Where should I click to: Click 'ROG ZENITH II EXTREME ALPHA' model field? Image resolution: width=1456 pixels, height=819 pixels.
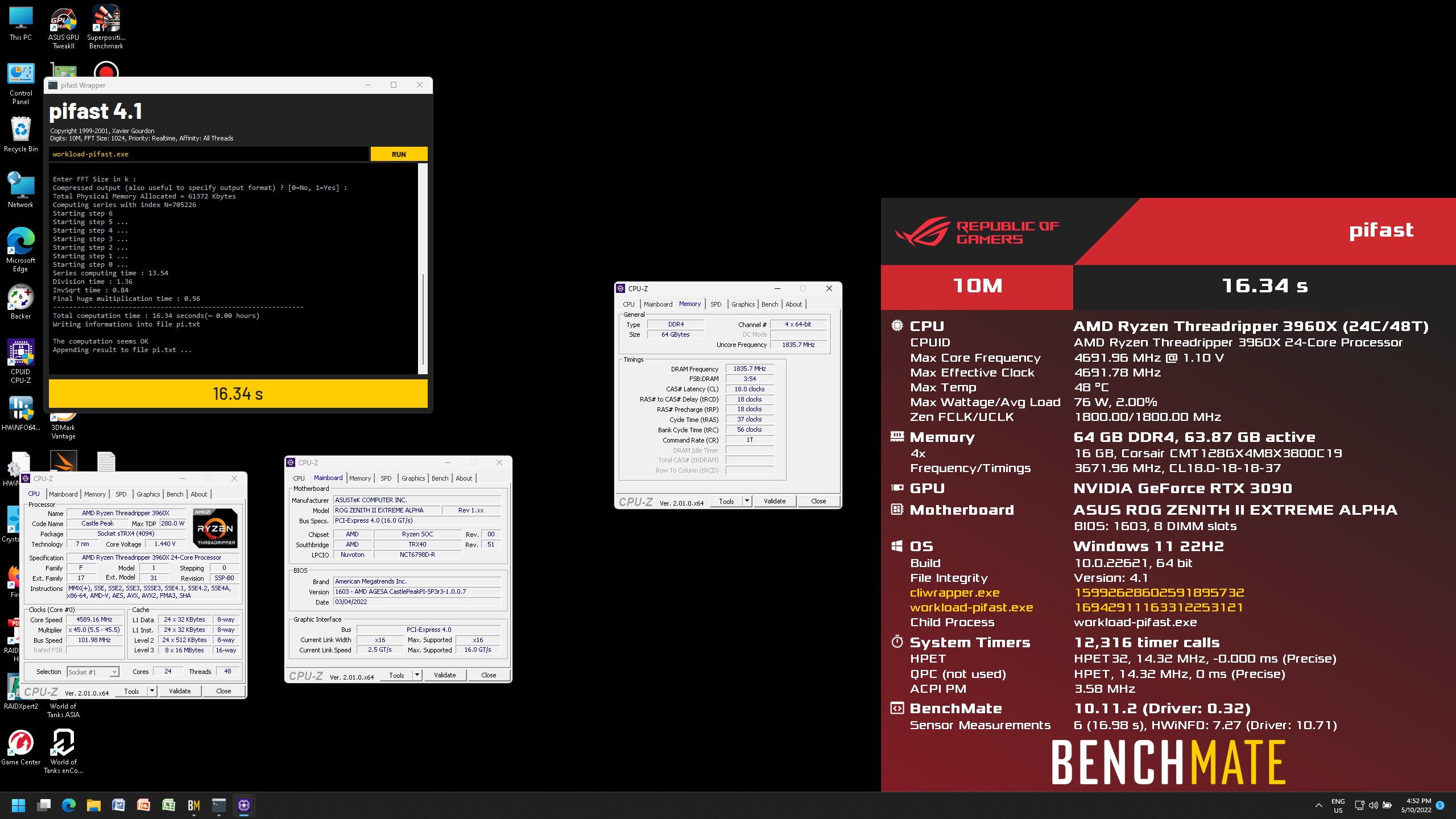[387, 510]
